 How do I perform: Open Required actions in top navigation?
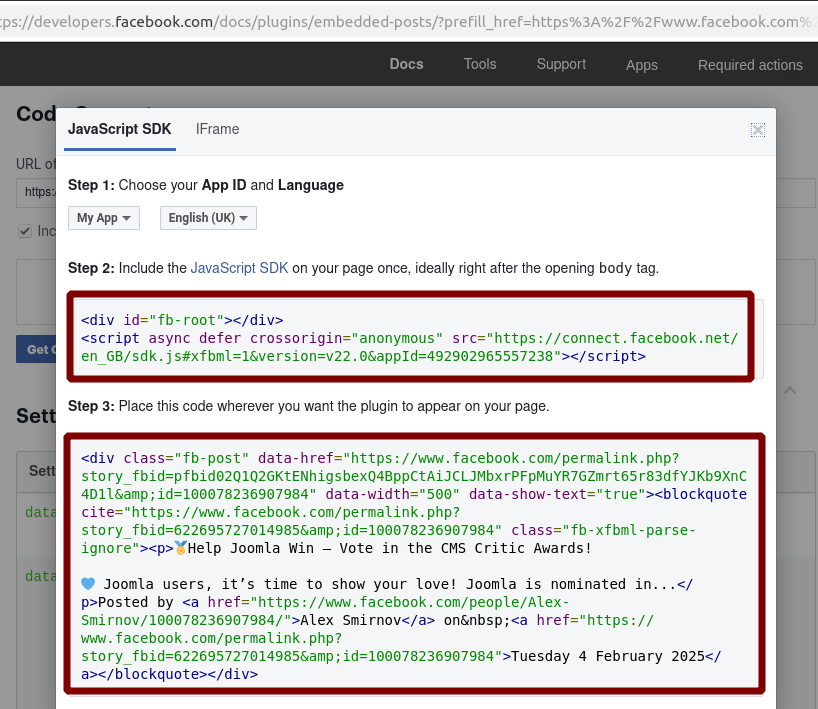tap(750, 65)
